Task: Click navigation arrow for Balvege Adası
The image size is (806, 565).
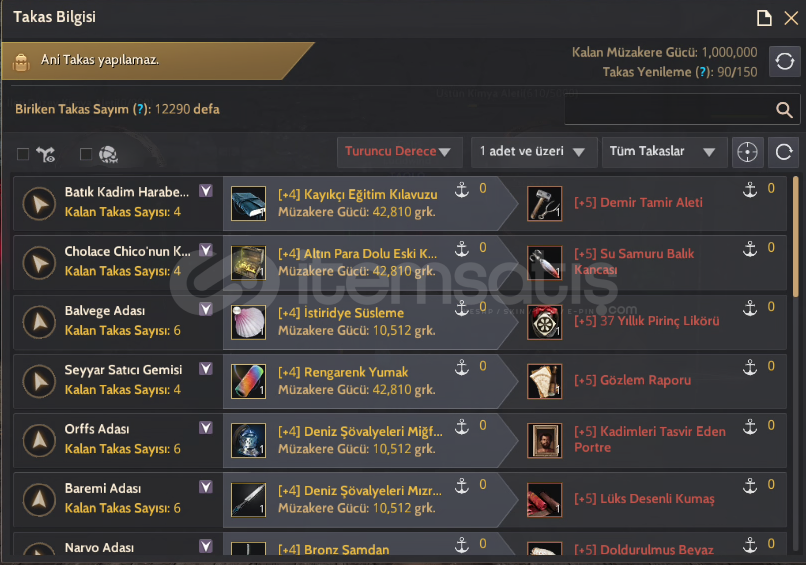Action: 39,322
